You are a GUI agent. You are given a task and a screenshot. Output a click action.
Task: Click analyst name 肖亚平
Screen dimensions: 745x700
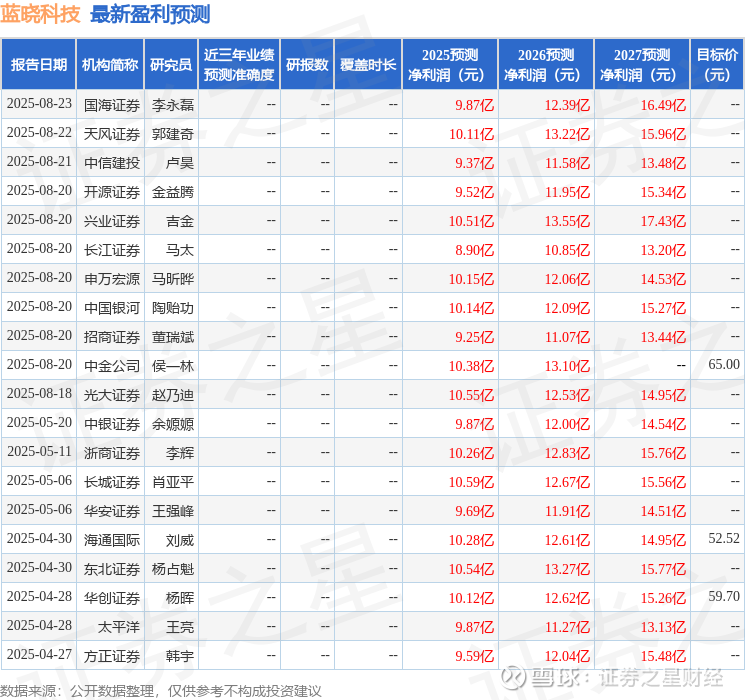(173, 482)
